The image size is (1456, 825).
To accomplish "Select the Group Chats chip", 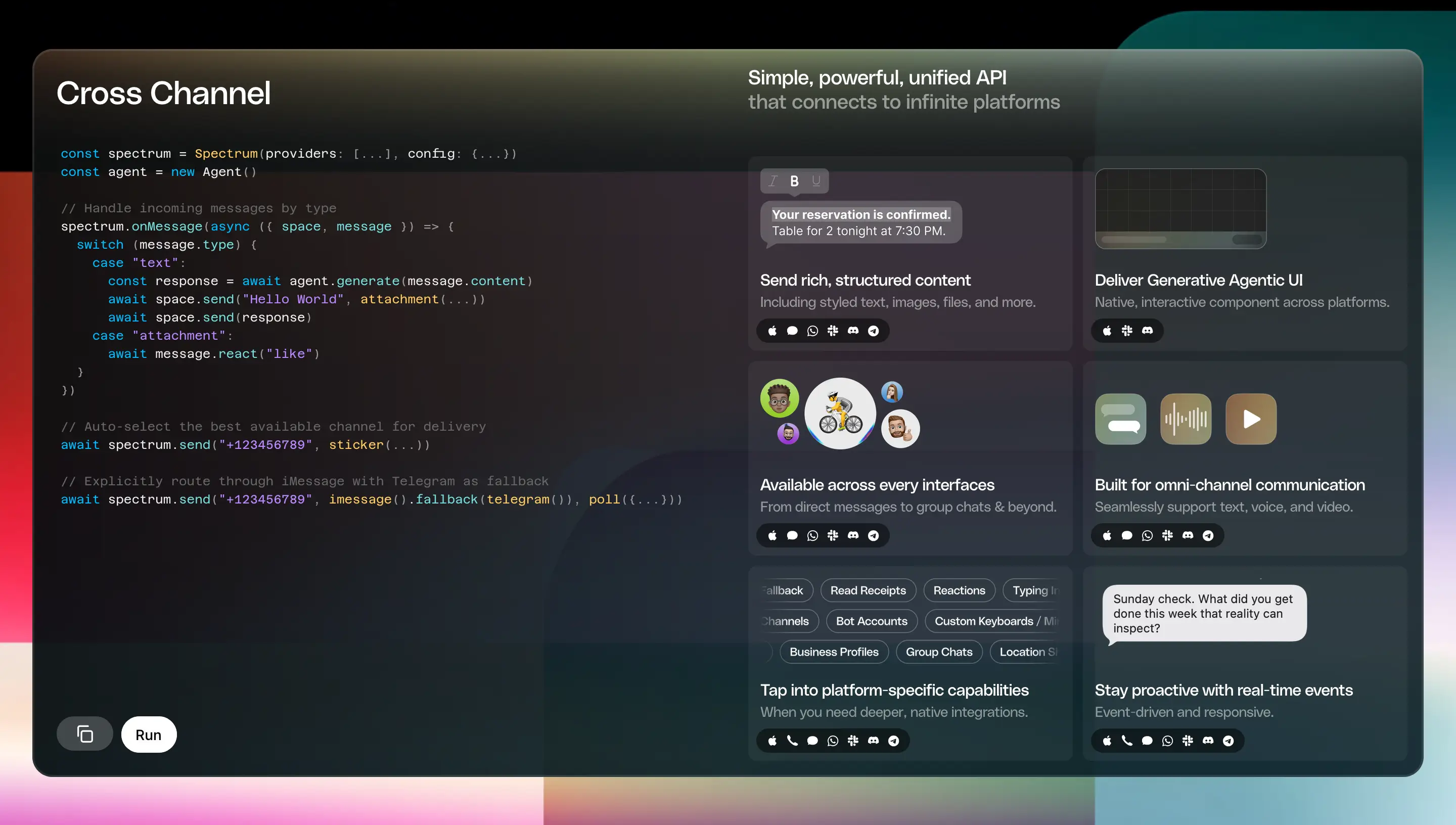I will coord(939,652).
